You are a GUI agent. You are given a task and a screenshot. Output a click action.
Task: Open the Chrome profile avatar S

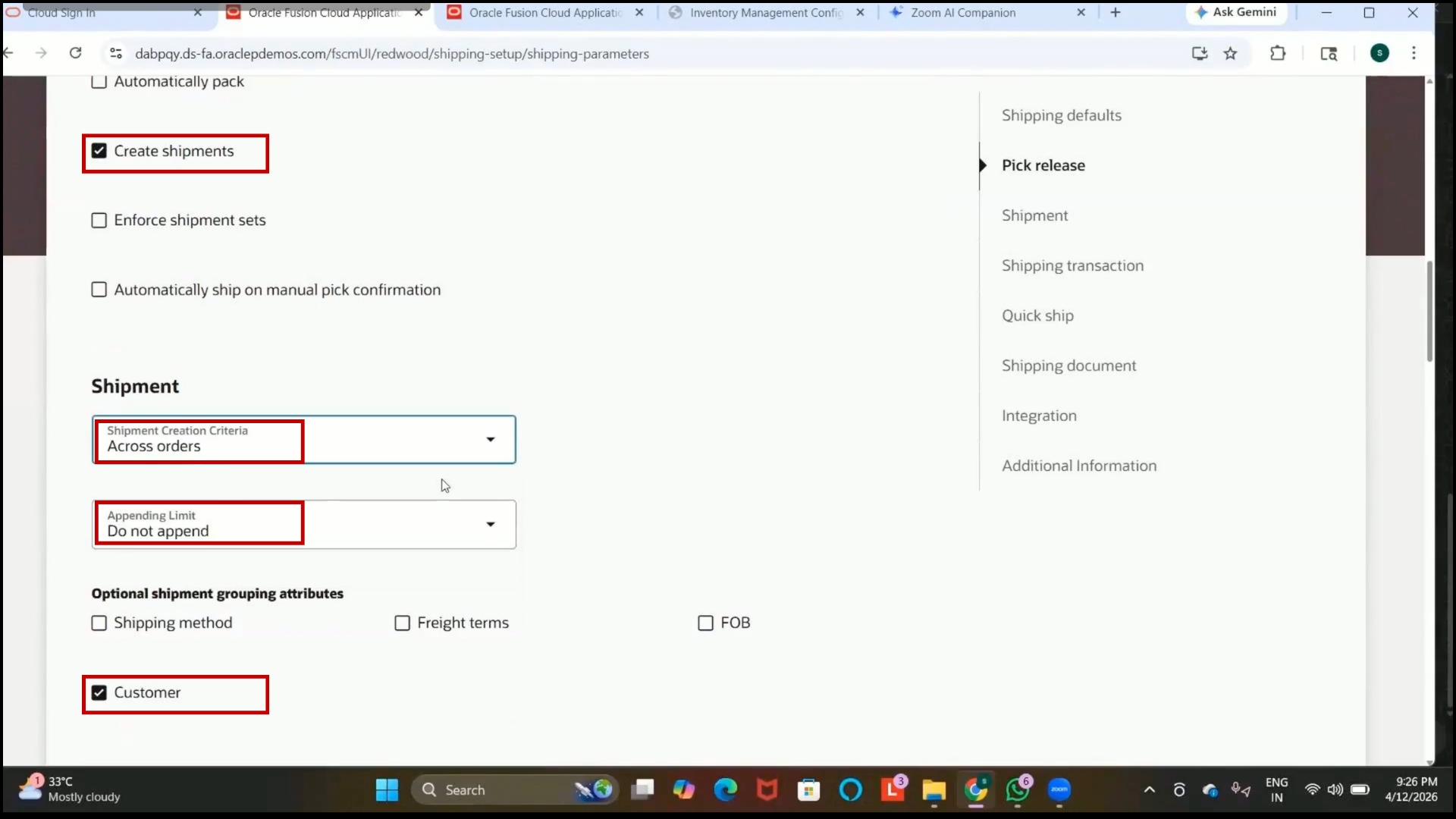click(1379, 53)
